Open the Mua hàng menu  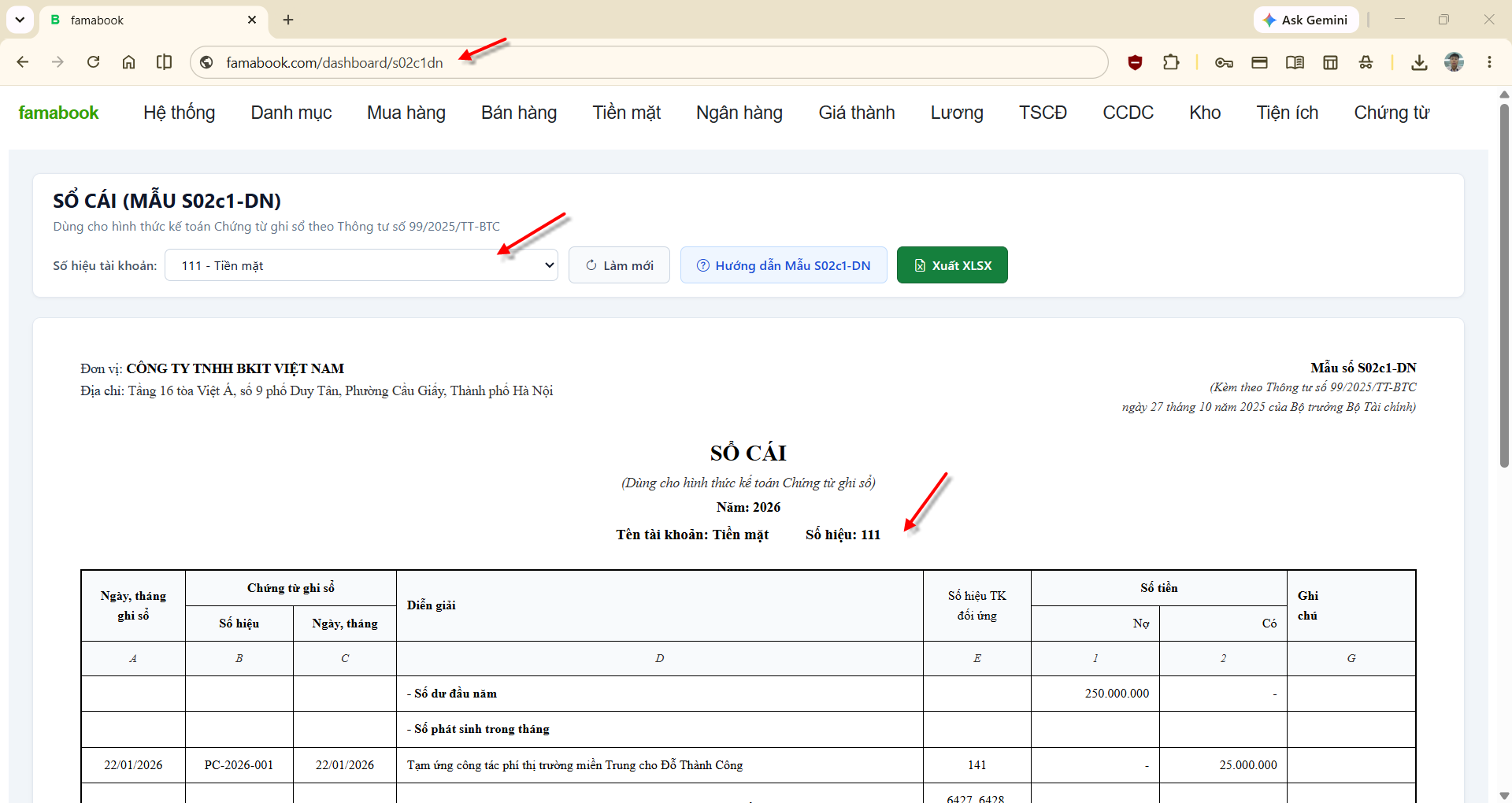[406, 113]
